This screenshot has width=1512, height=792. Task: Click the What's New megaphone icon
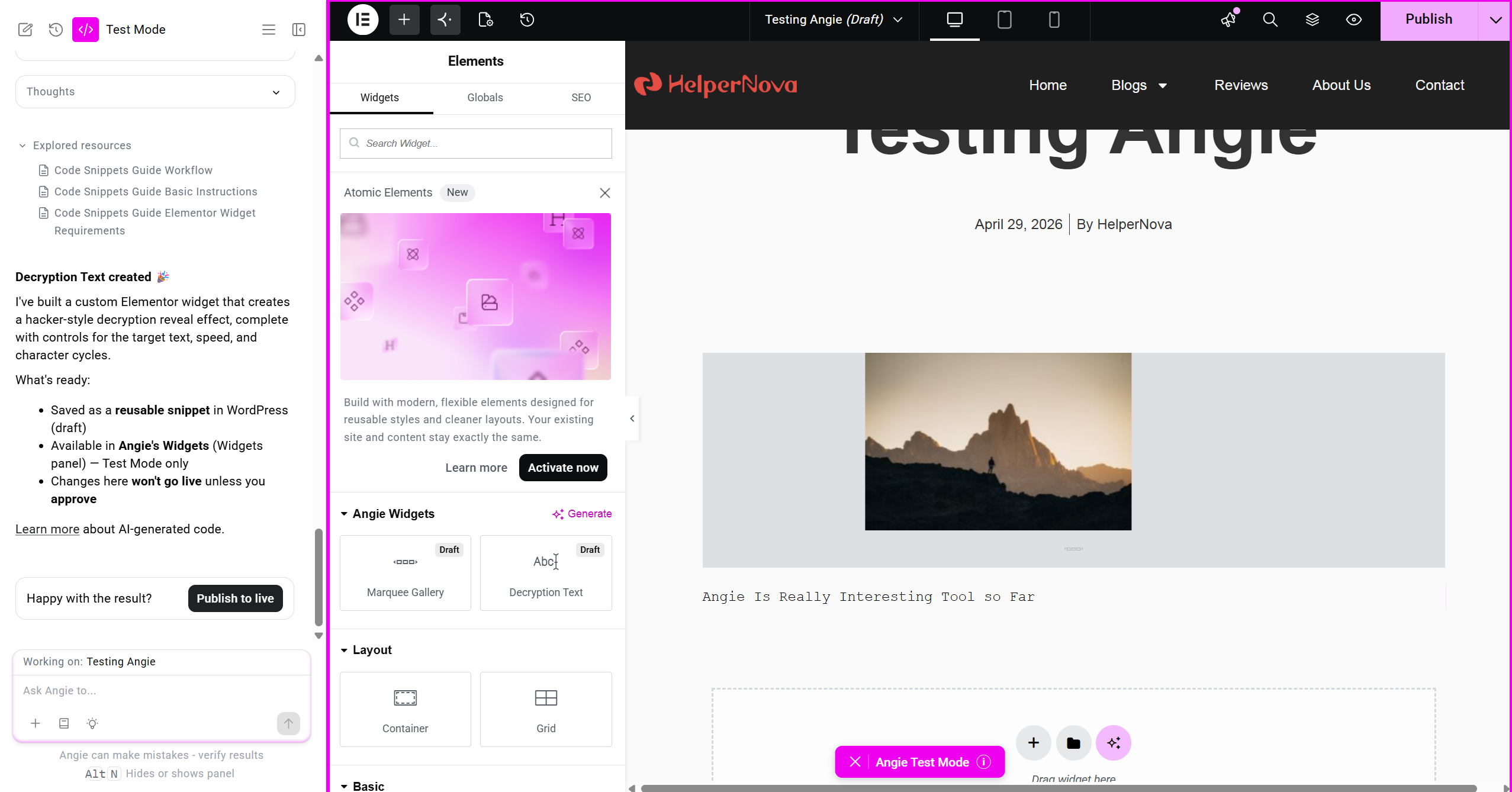pos(1228,20)
